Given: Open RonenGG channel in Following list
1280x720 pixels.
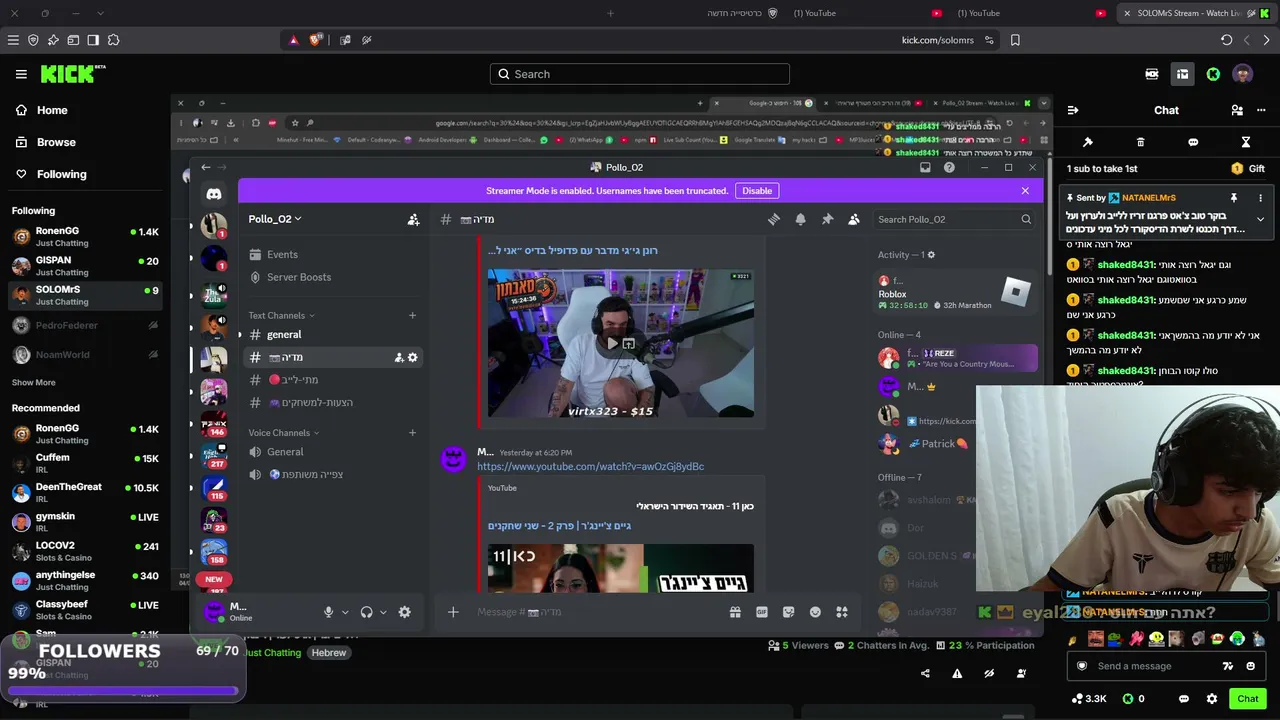Looking at the screenshot, I should point(85,236).
